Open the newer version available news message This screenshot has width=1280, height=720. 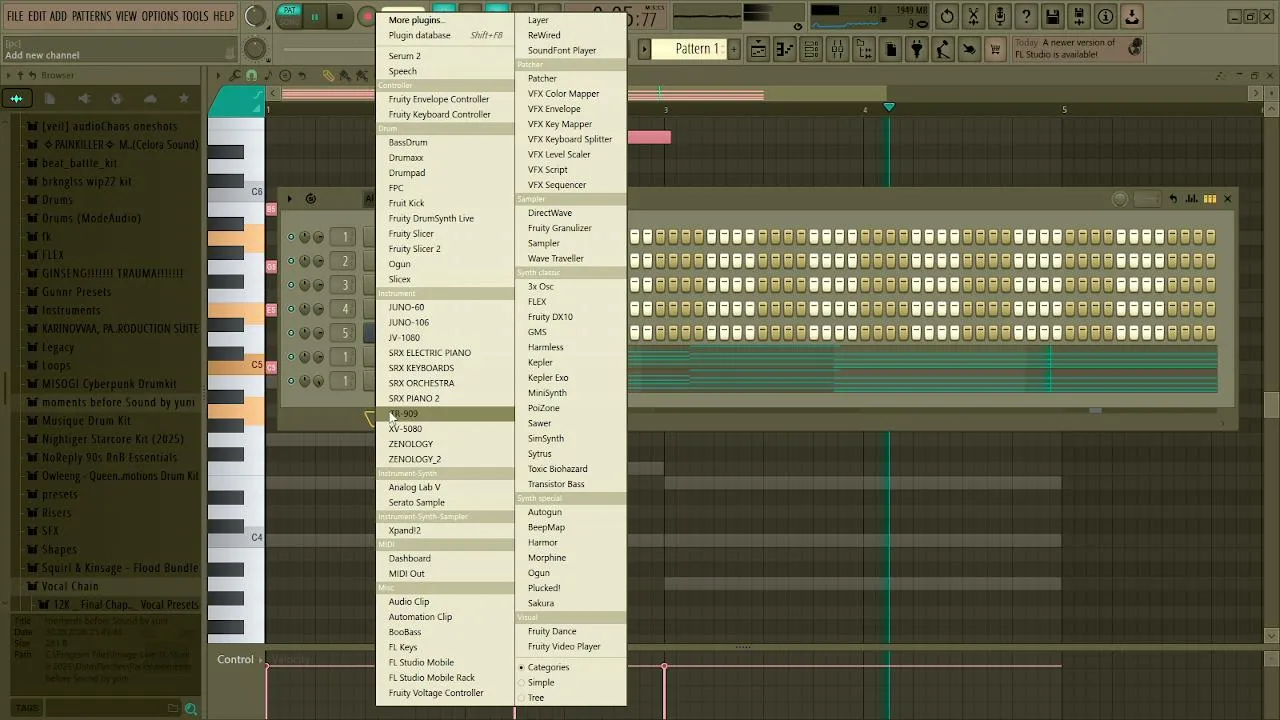(x=1078, y=49)
